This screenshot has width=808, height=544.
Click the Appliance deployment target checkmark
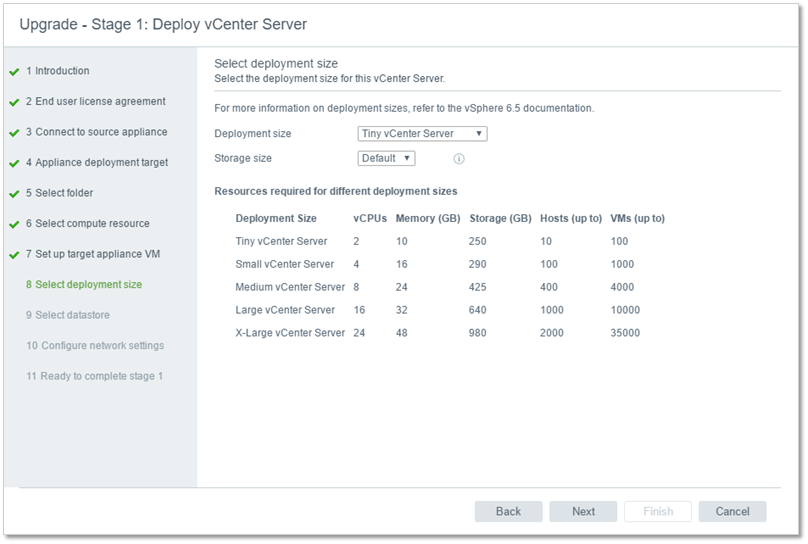point(14,163)
